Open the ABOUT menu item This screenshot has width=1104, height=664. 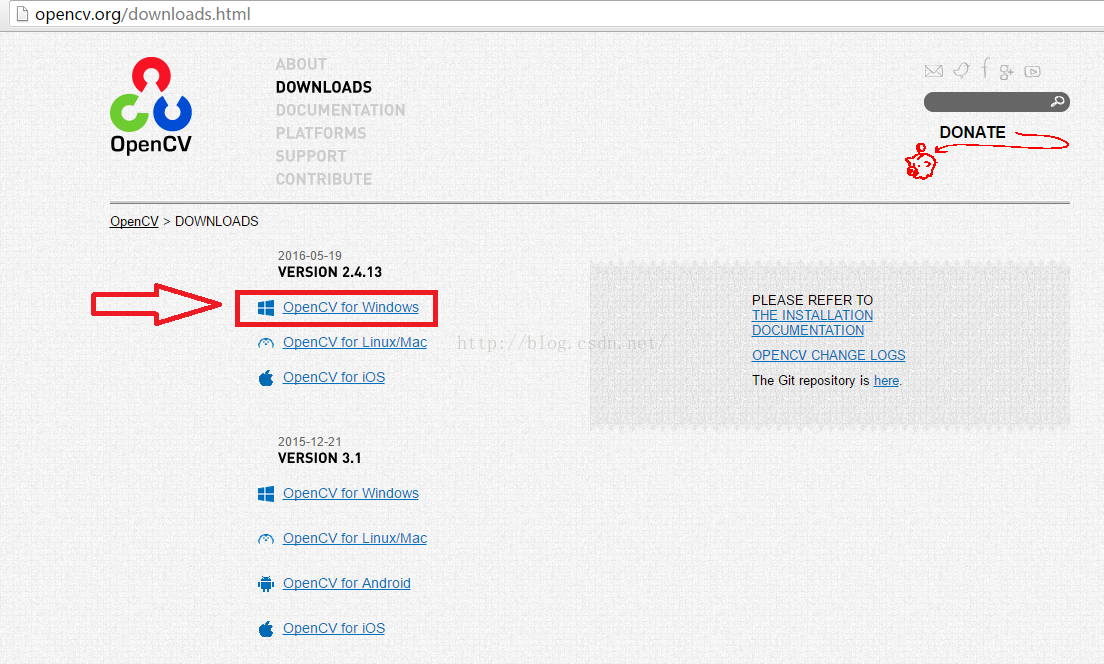301,64
